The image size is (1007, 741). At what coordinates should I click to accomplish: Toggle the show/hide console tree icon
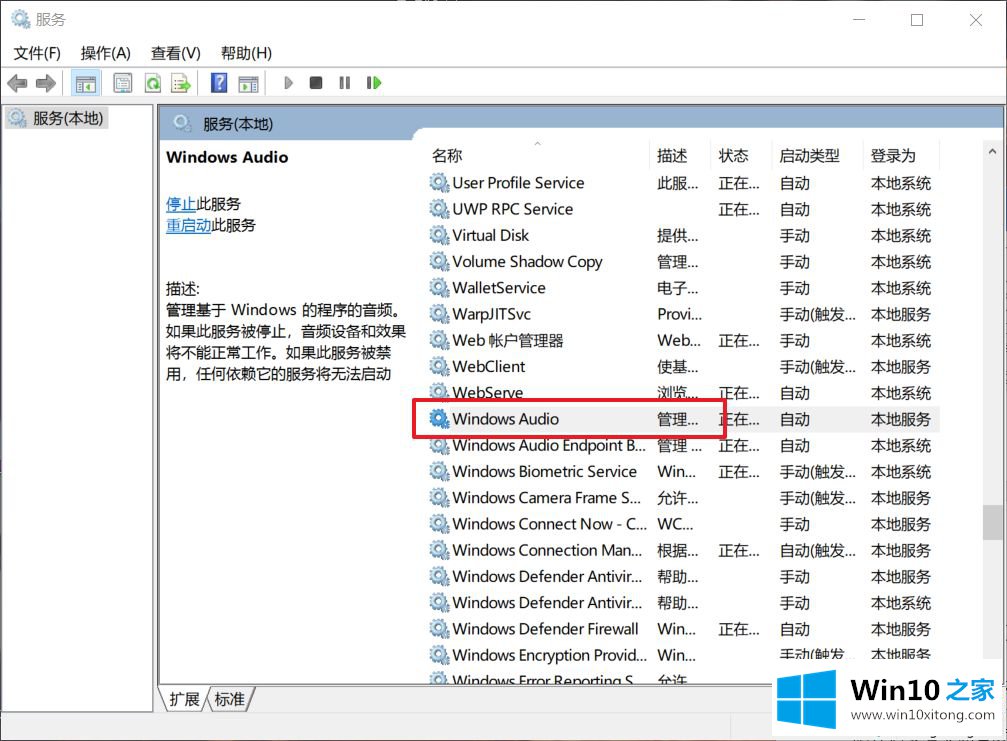pyautogui.click(x=85, y=83)
